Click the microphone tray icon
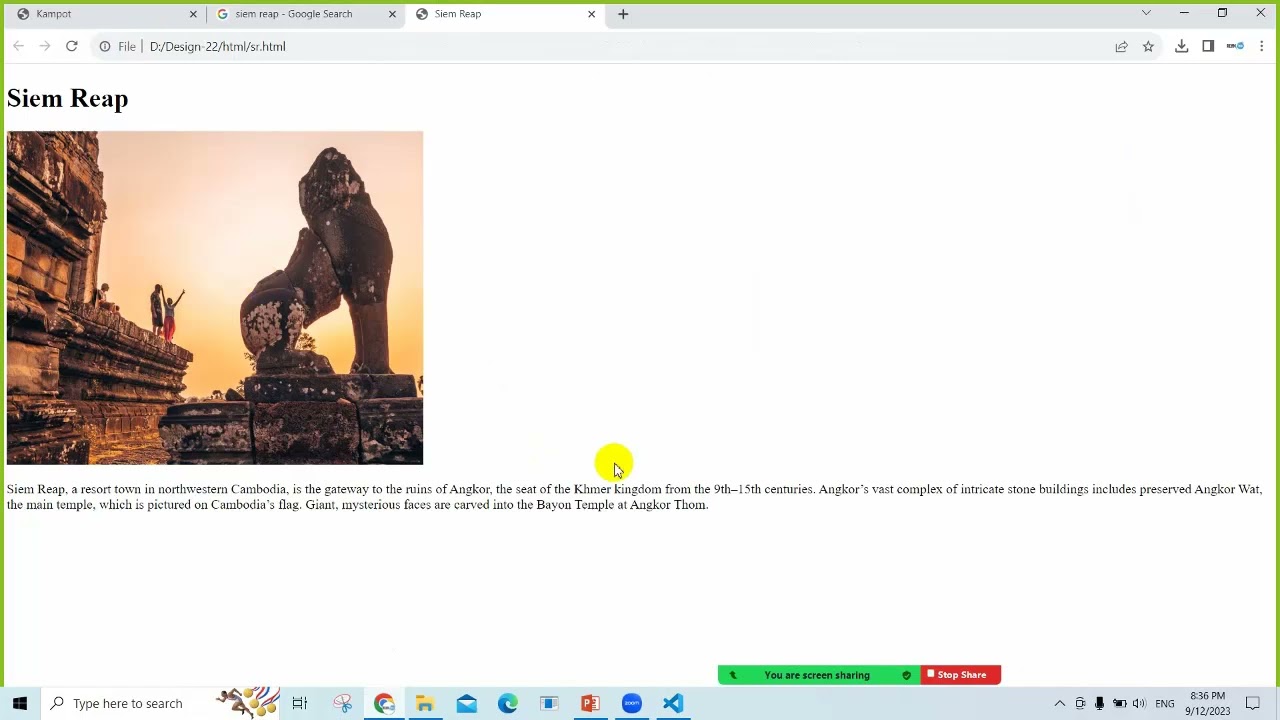Screen dimensions: 1280x720 tap(1100, 703)
